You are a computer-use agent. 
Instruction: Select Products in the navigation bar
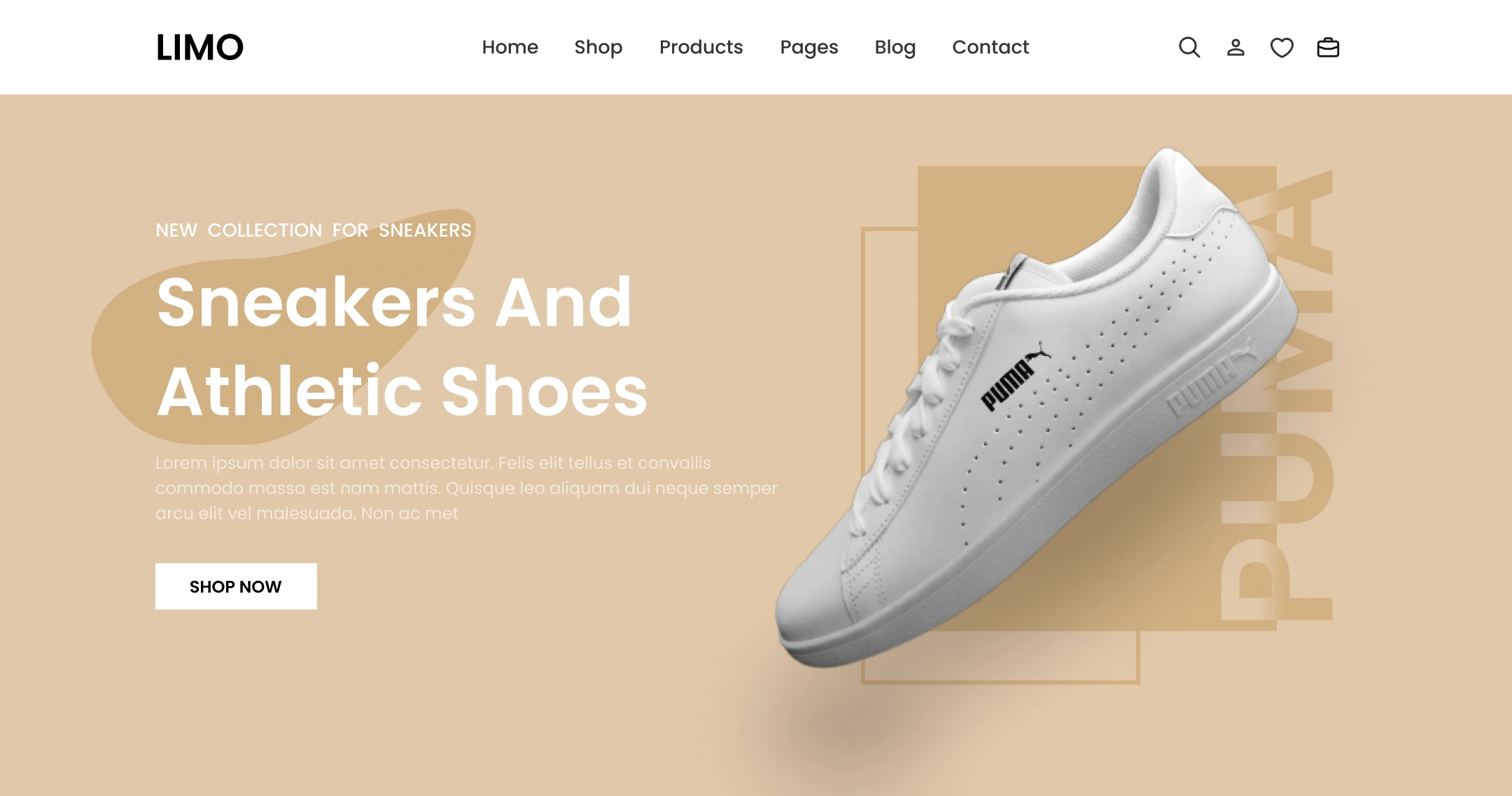point(701,47)
